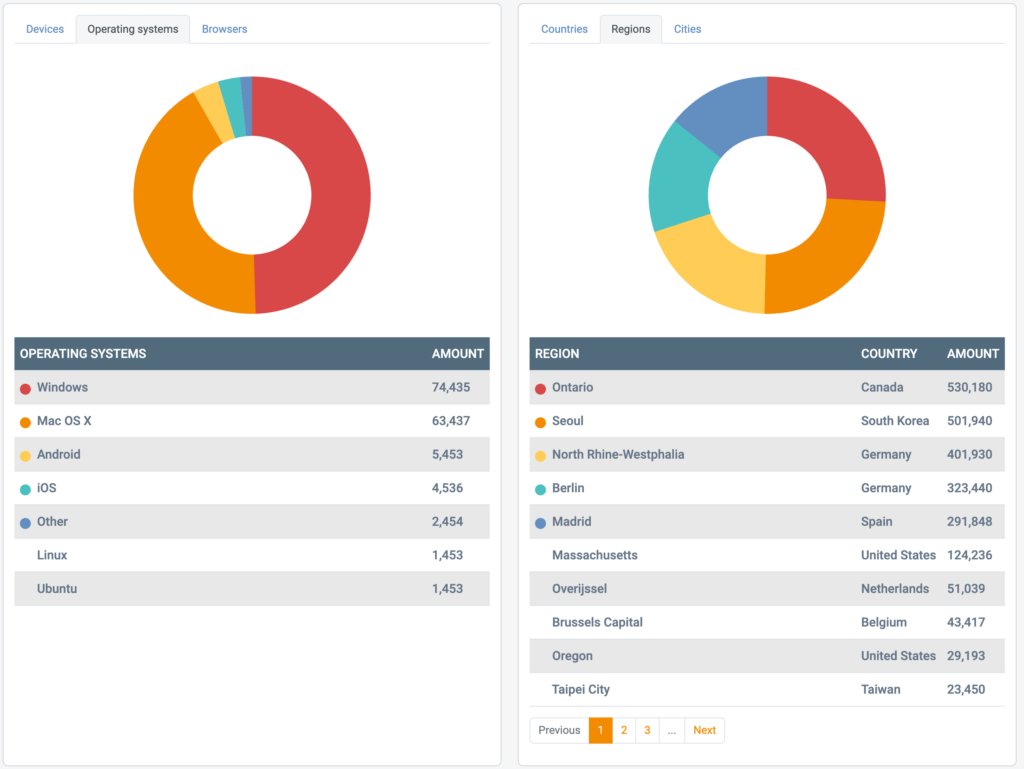This screenshot has width=1024, height=769.
Task: Click the red legend dot beside Ontario
Action: click(x=538, y=387)
